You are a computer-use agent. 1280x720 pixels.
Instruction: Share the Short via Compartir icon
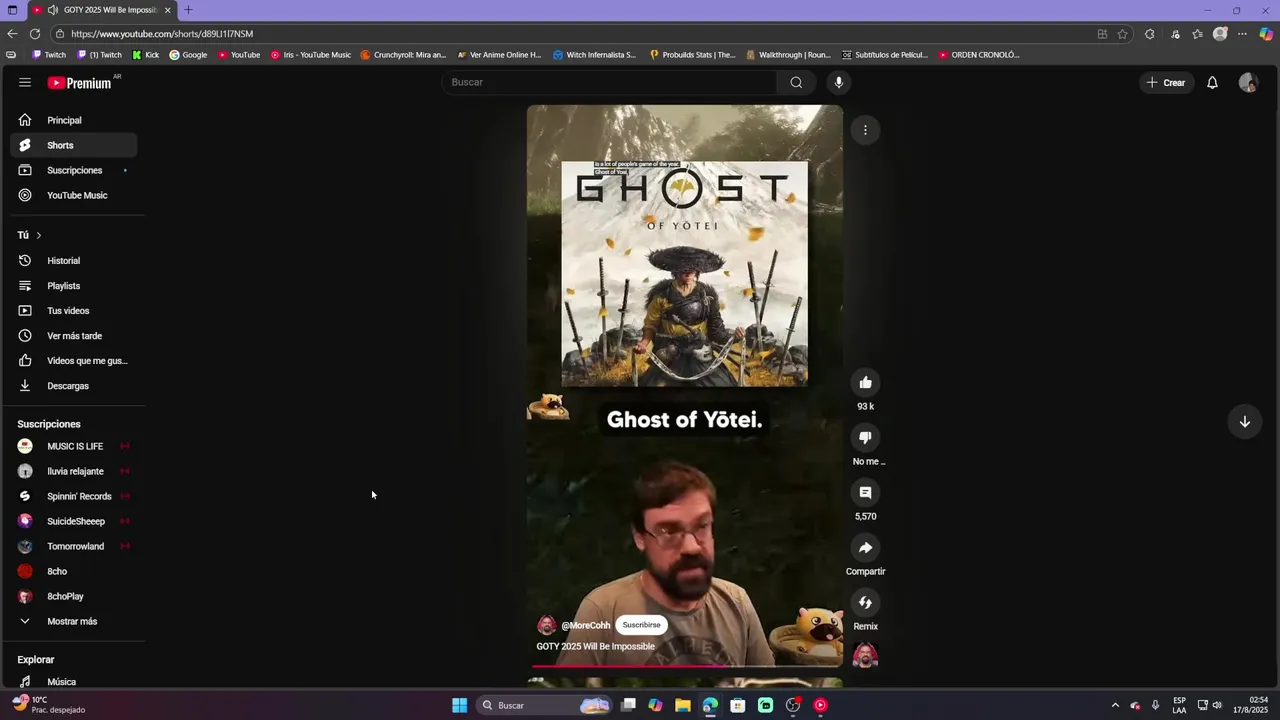point(865,548)
